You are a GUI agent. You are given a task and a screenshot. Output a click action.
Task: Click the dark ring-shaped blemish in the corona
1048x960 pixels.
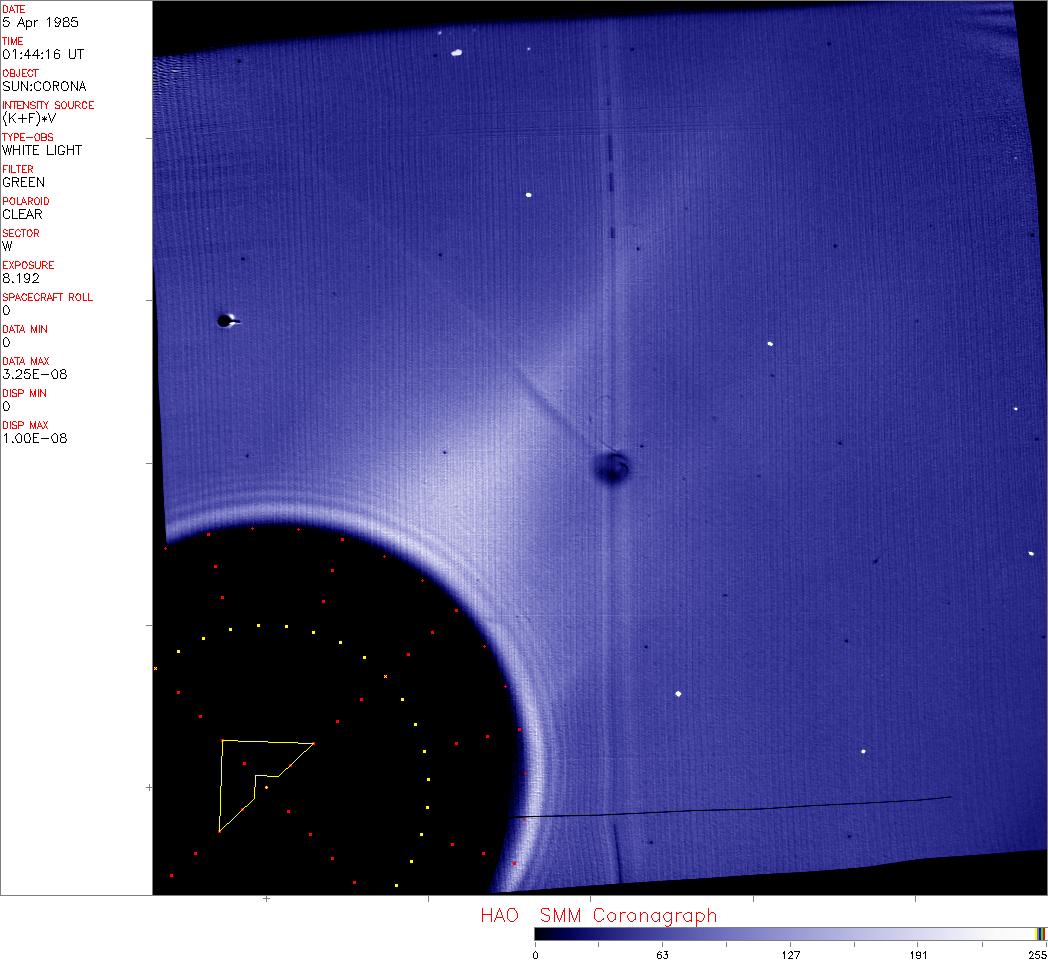coord(609,467)
